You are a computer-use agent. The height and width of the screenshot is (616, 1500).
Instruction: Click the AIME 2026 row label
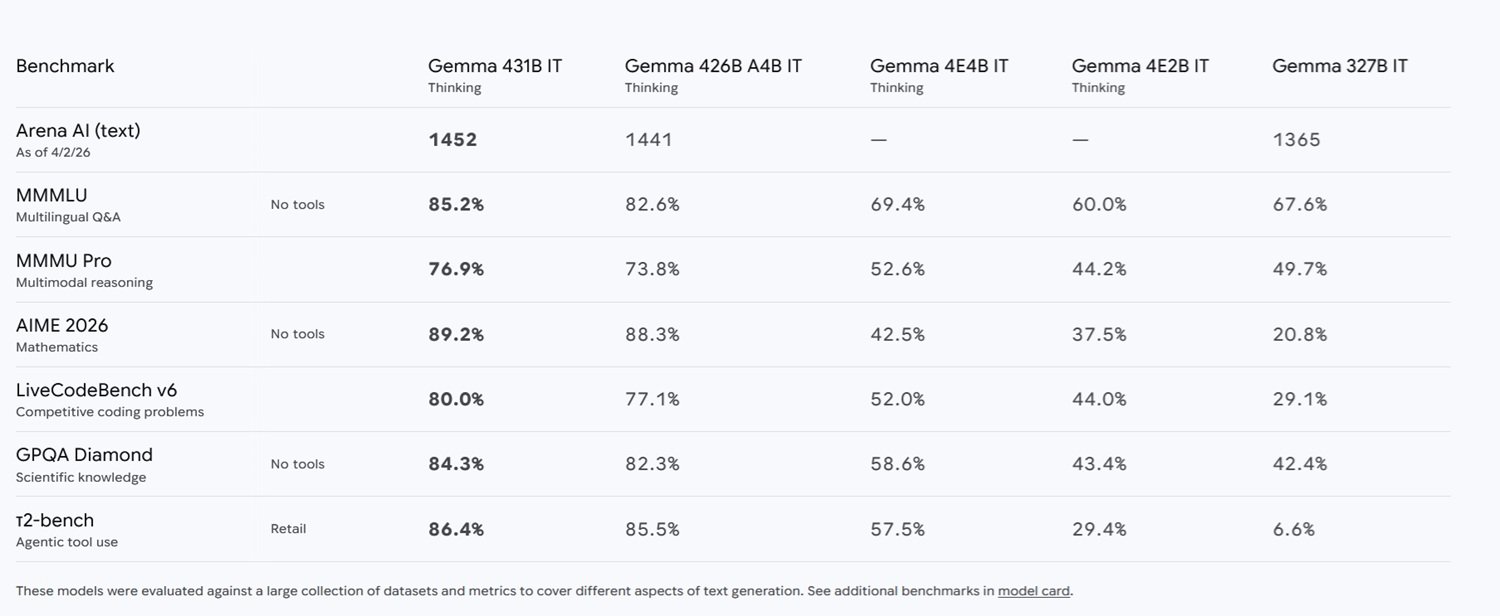click(62, 325)
